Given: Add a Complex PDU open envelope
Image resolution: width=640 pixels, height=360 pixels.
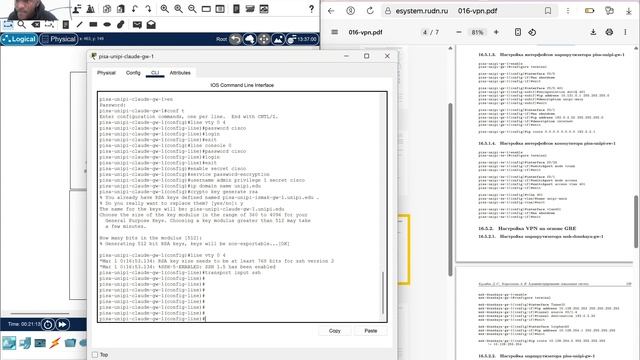Looking at the screenshot, I should click(151, 24).
